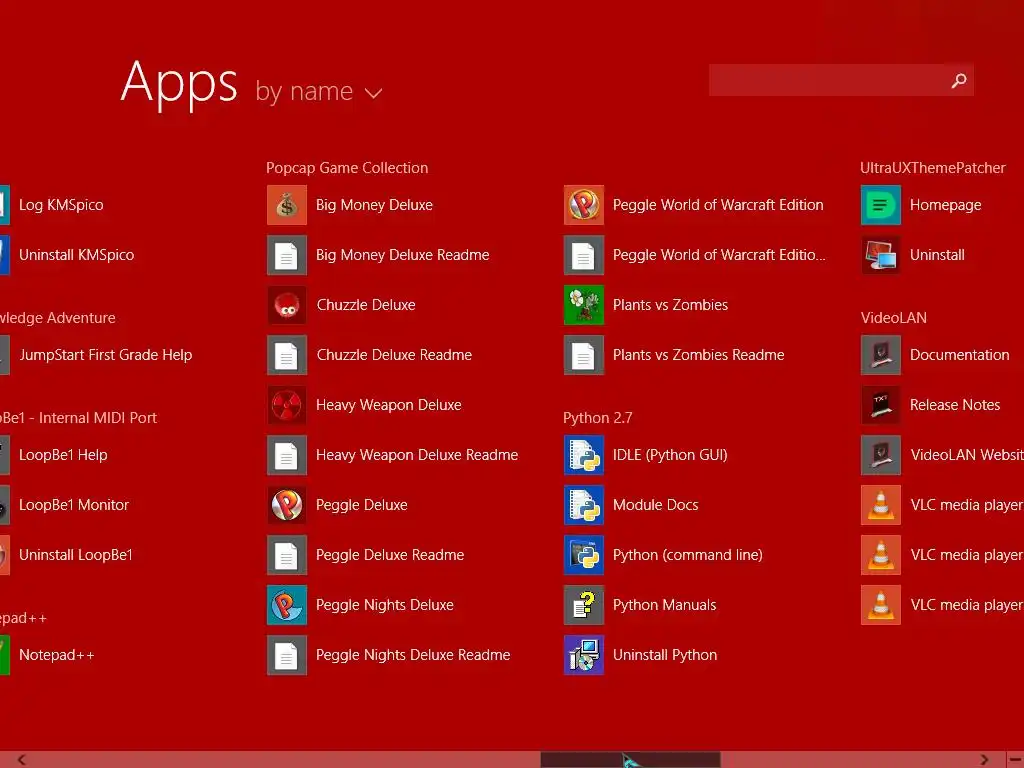
Task: Click the scrollbar right arrow
Action: [984, 760]
